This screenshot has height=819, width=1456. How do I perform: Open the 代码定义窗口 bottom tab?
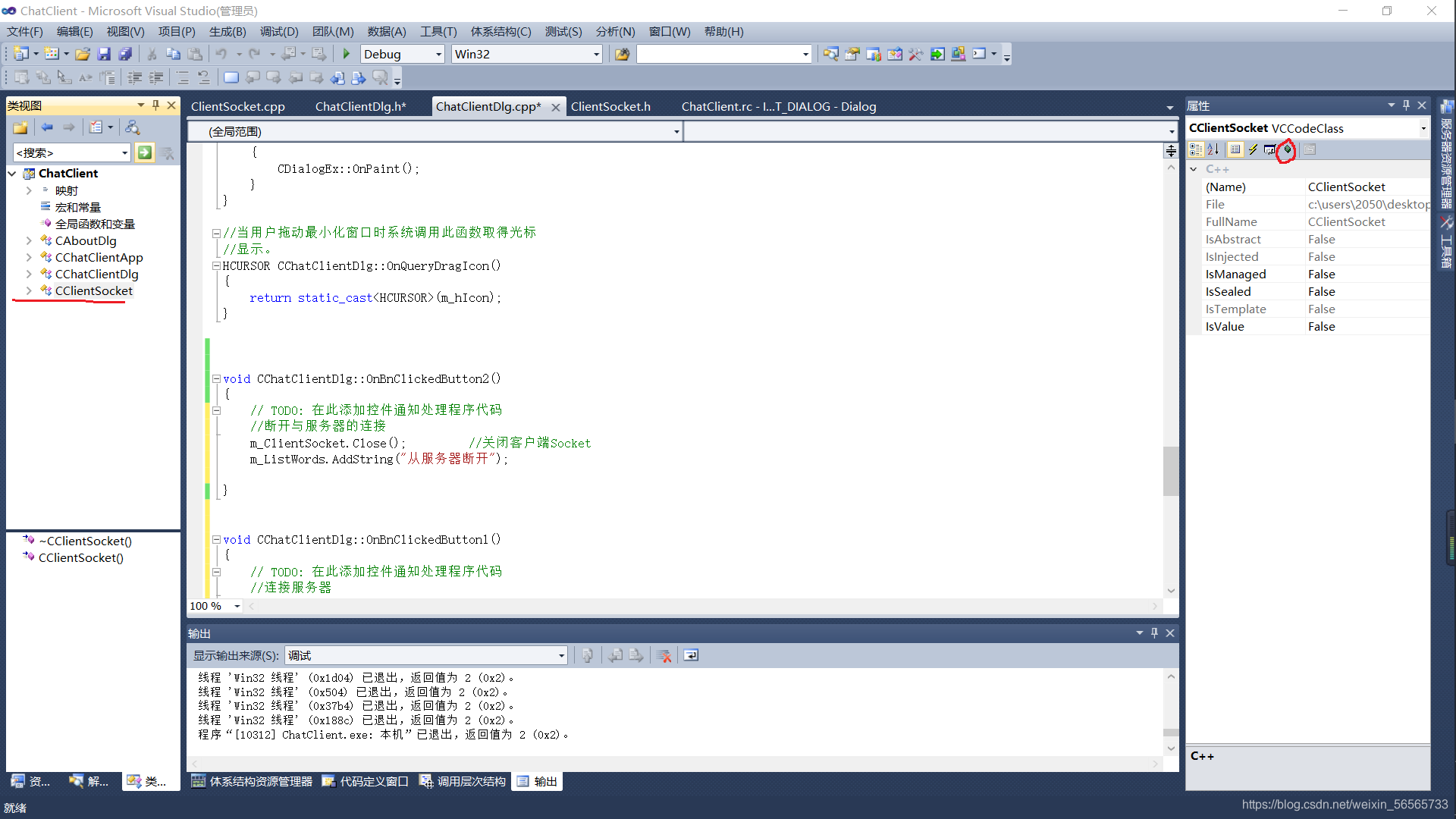(x=366, y=781)
